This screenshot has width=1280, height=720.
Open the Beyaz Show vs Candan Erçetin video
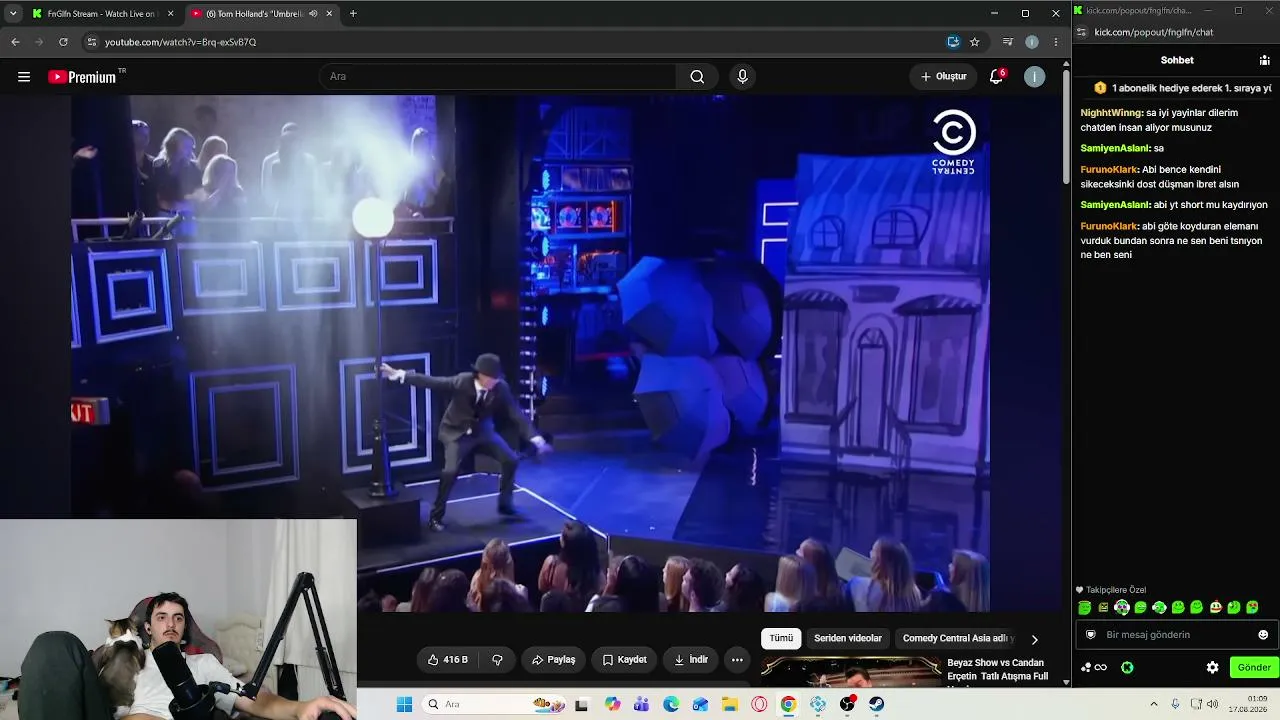(x=997, y=670)
